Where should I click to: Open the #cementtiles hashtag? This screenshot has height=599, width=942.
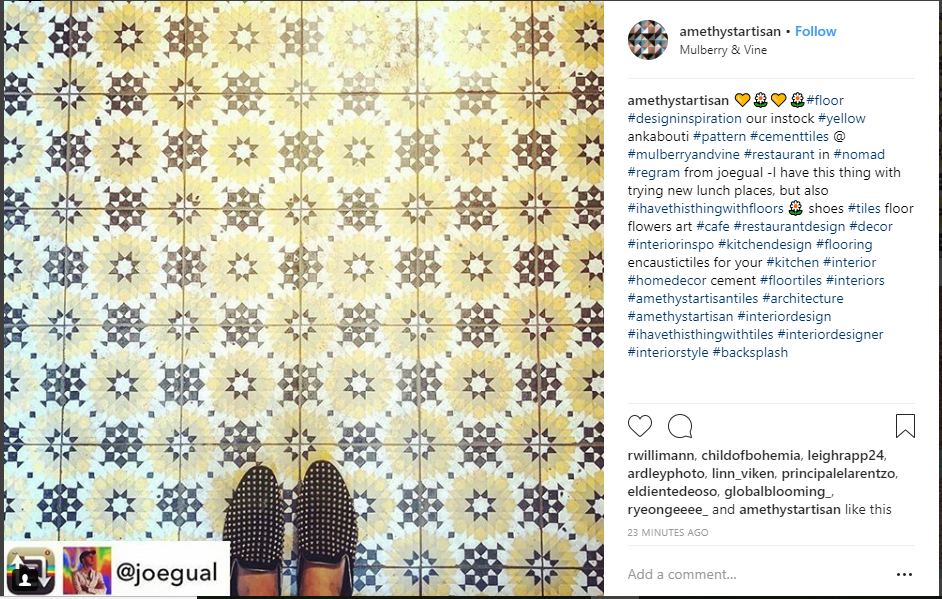point(789,136)
